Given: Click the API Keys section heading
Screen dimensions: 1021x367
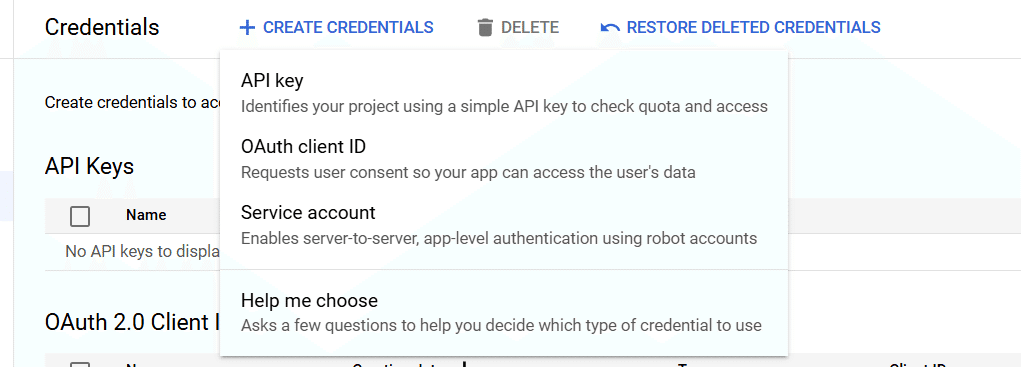Looking at the screenshot, I should tap(89, 167).
